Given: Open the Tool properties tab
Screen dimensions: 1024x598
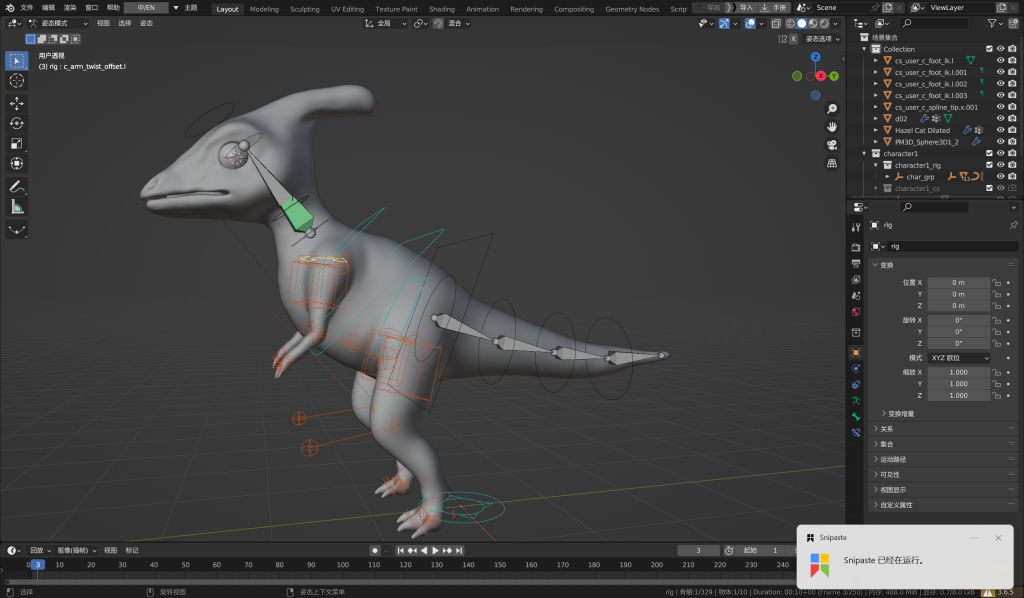Looking at the screenshot, I should pos(856,227).
